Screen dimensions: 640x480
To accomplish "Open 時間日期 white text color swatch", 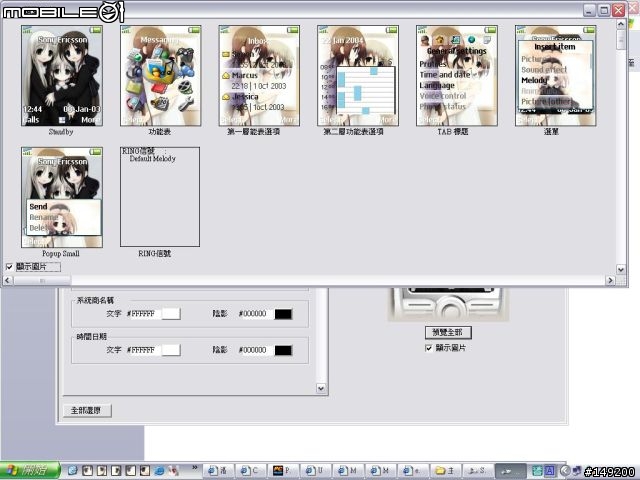I will pyautogui.click(x=171, y=350).
